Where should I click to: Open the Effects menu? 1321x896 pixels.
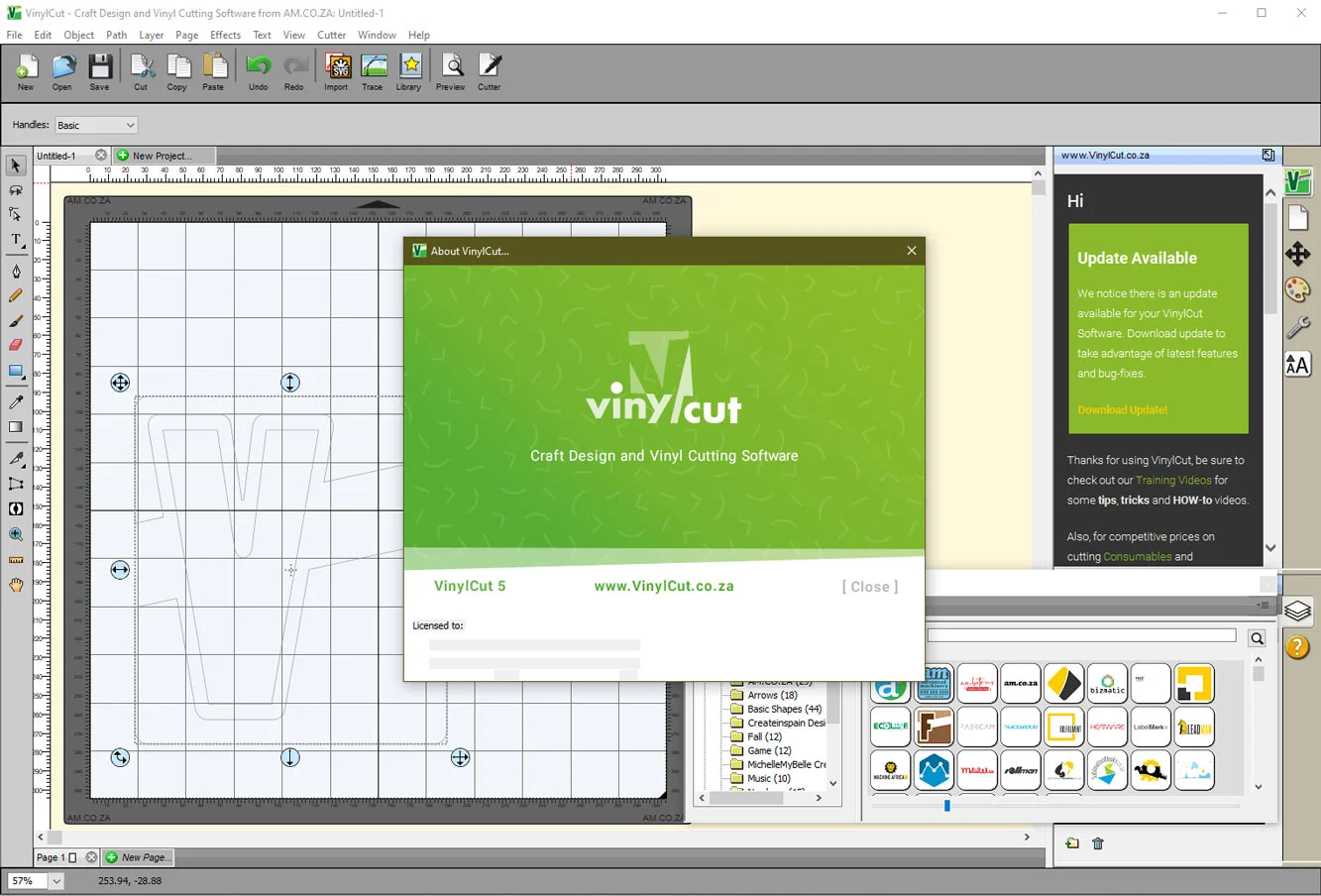(x=226, y=35)
